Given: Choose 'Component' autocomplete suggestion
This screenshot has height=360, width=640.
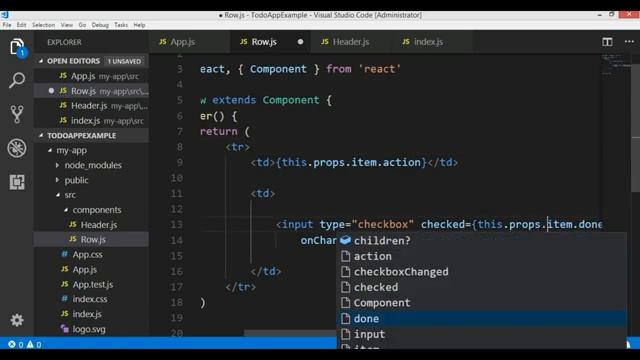Looking at the screenshot, I should pyautogui.click(x=482, y=302).
